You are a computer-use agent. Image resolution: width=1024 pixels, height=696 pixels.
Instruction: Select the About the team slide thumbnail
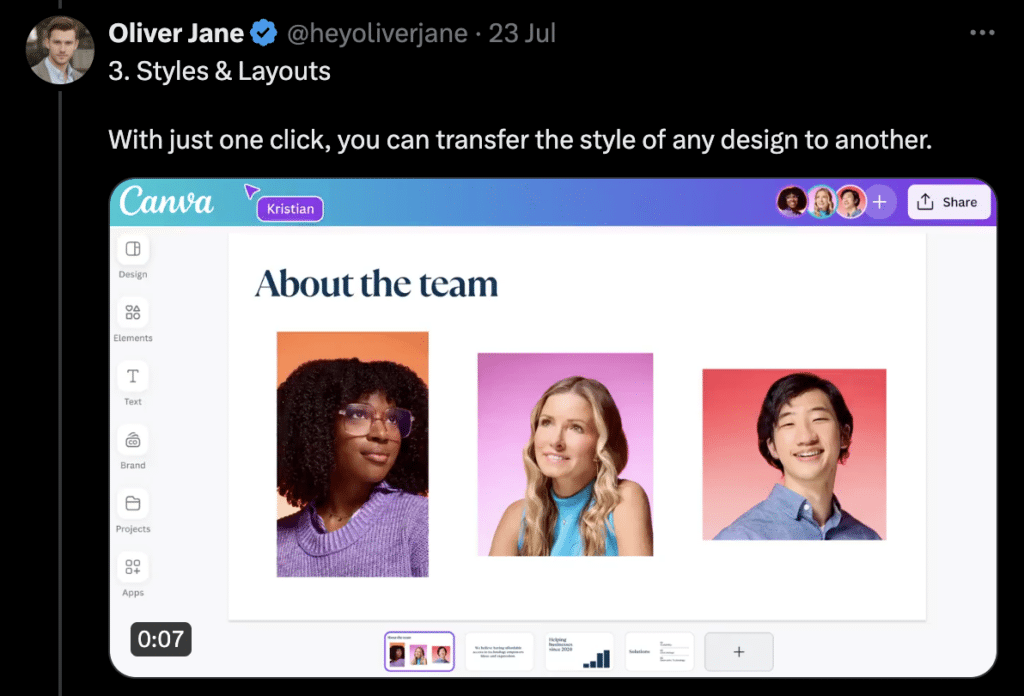click(419, 651)
